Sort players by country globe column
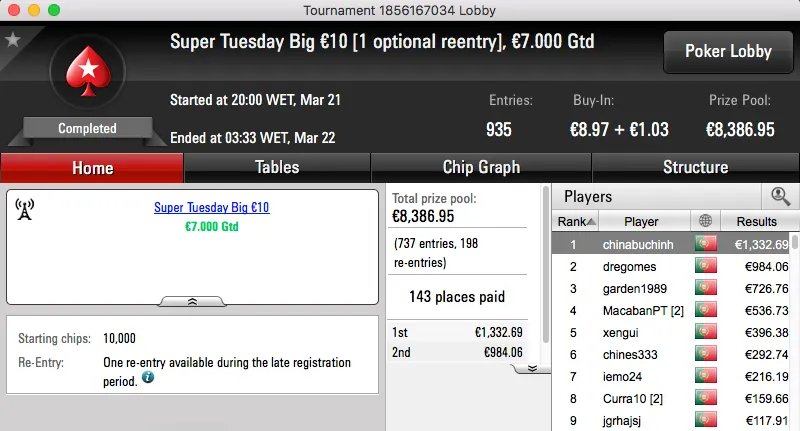 click(708, 221)
